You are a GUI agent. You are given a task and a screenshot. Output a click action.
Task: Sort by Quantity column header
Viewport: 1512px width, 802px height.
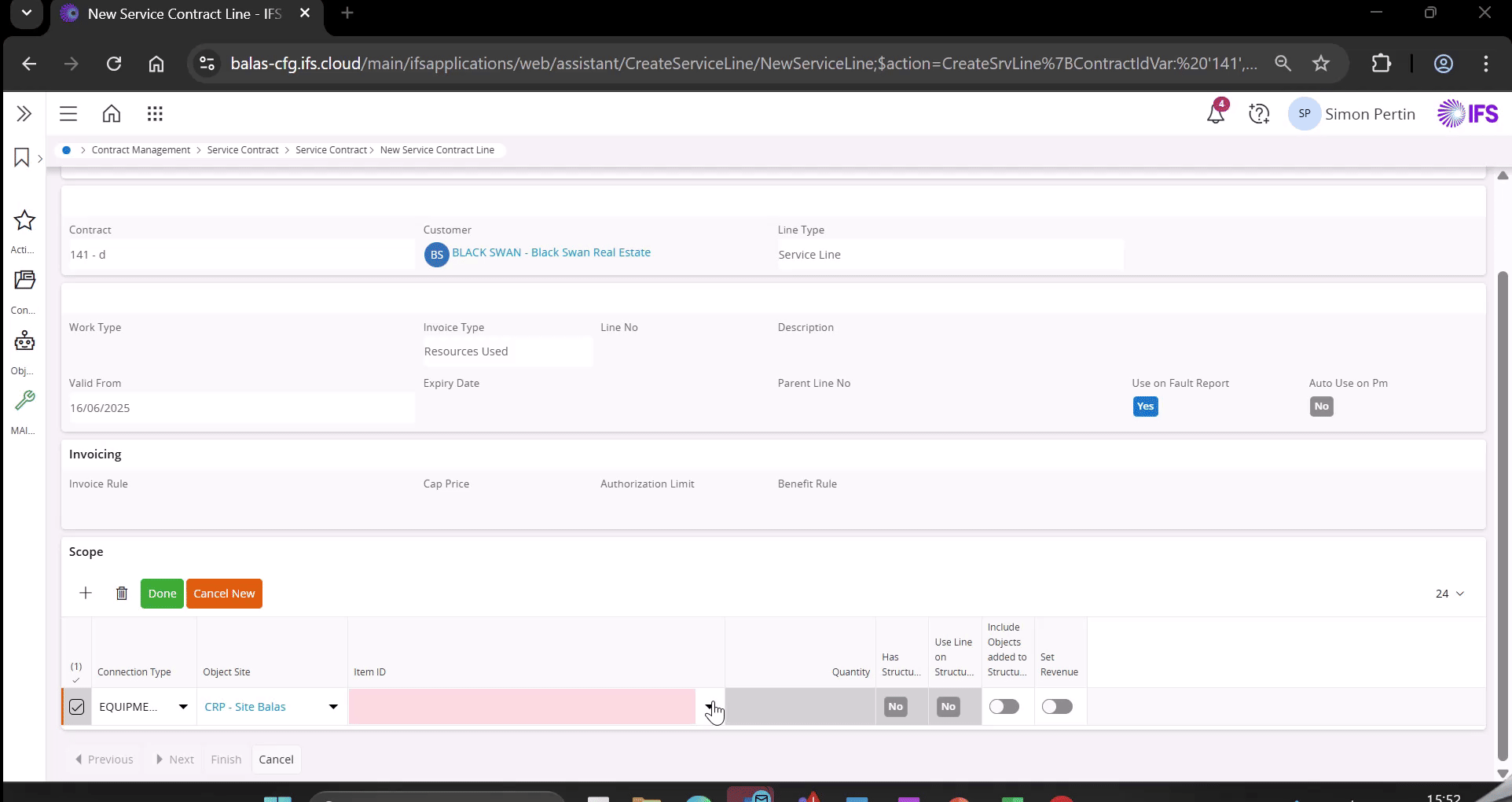pos(851,672)
